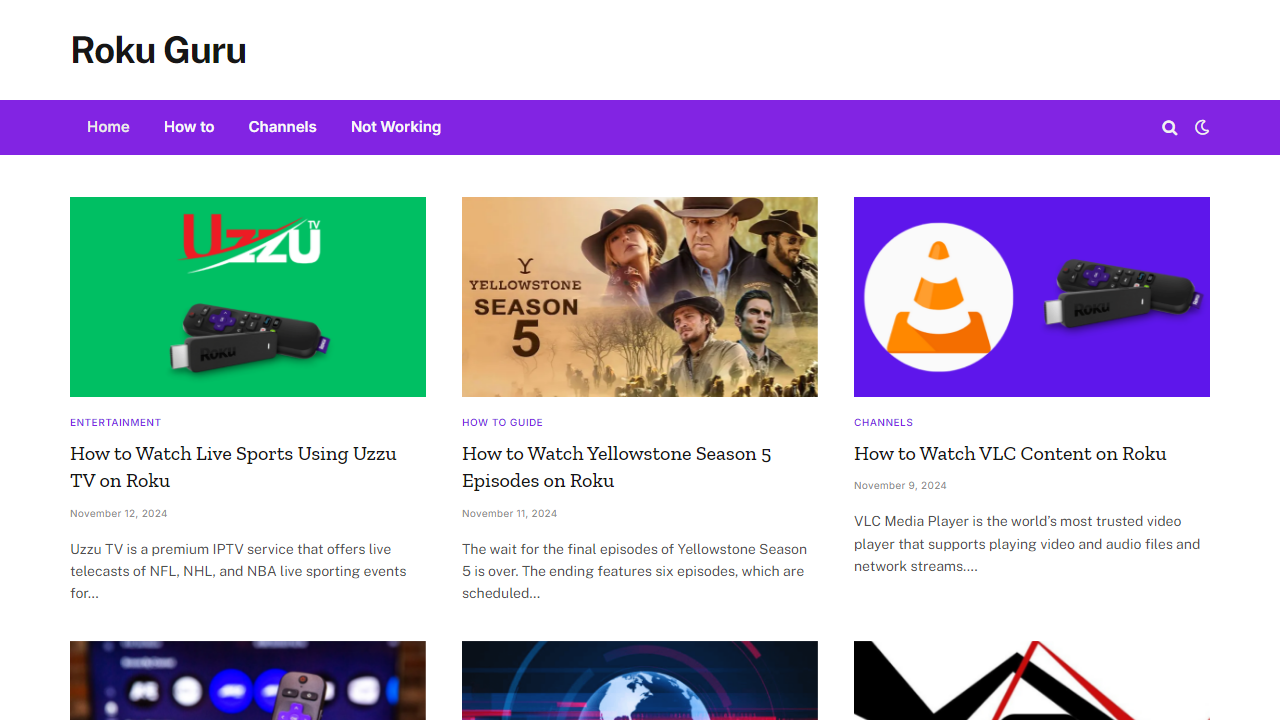Select the CHANNELS category tag
The image size is (1280, 720).
(884, 422)
